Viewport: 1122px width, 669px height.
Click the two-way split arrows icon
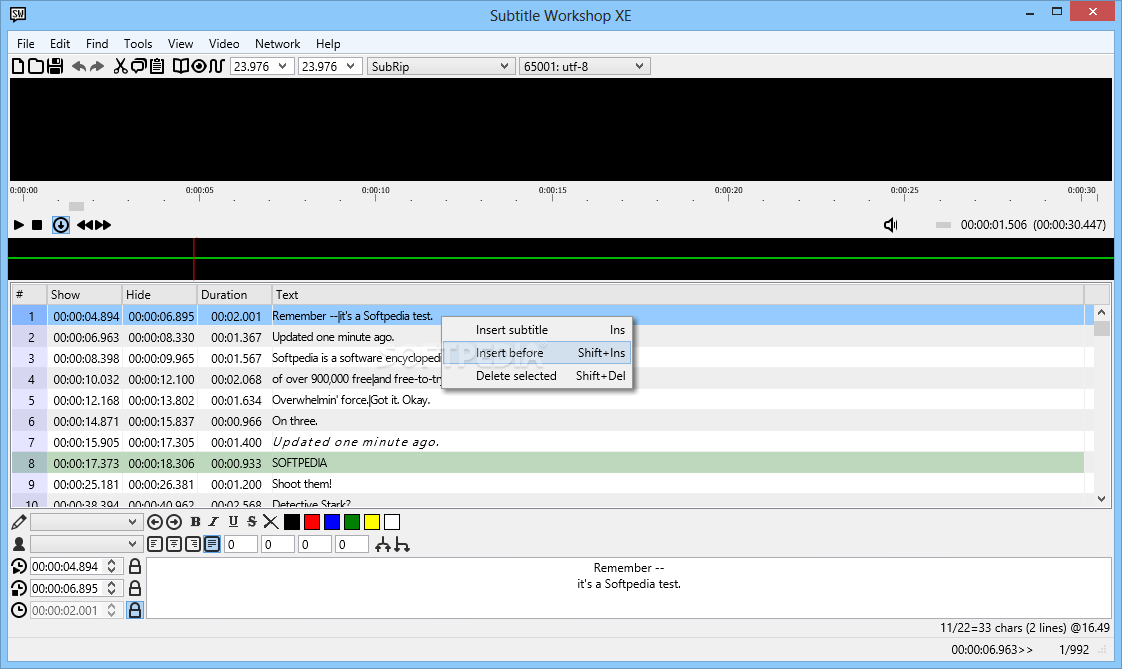pos(383,545)
